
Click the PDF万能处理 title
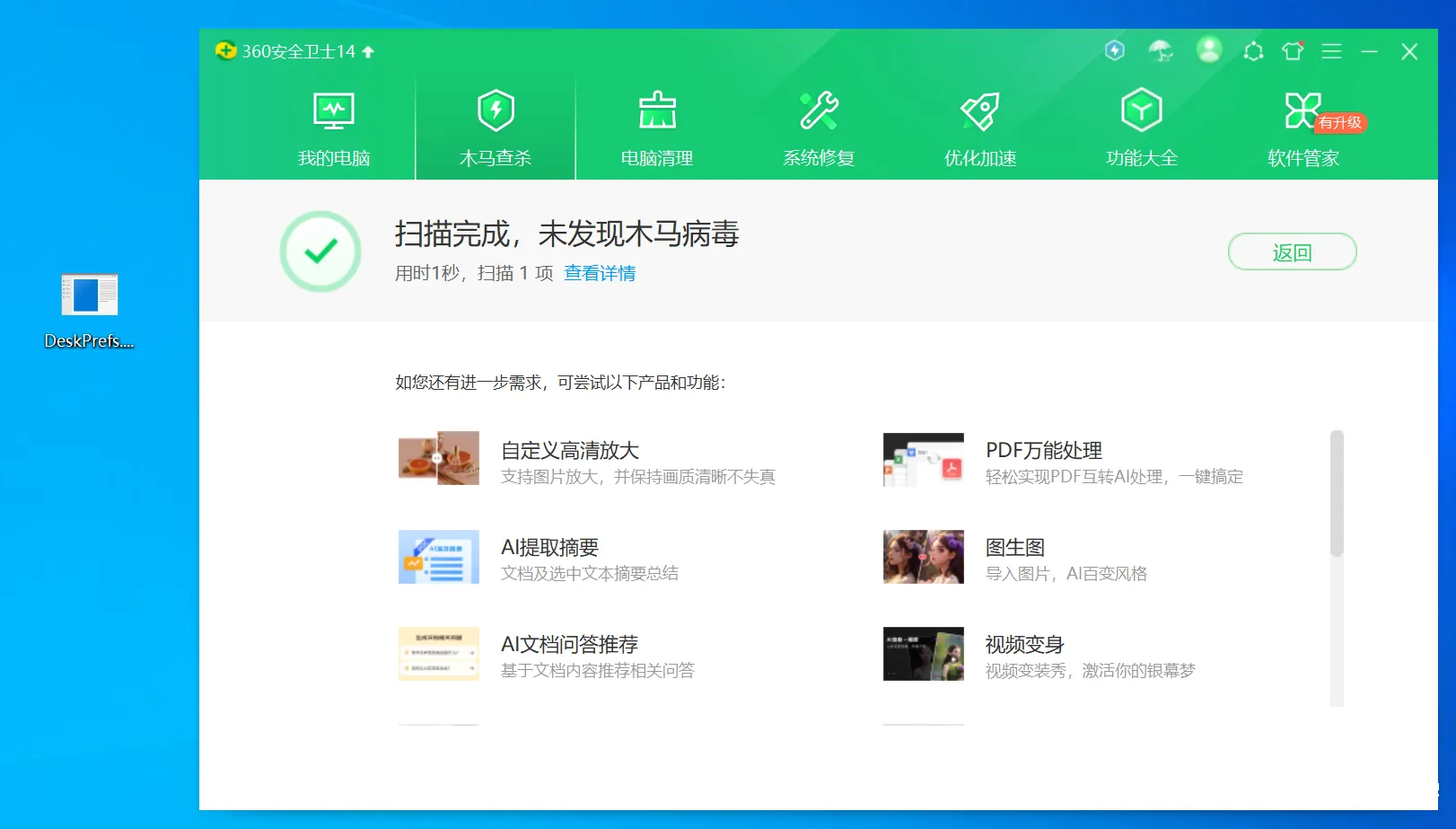tap(1044, 450)
